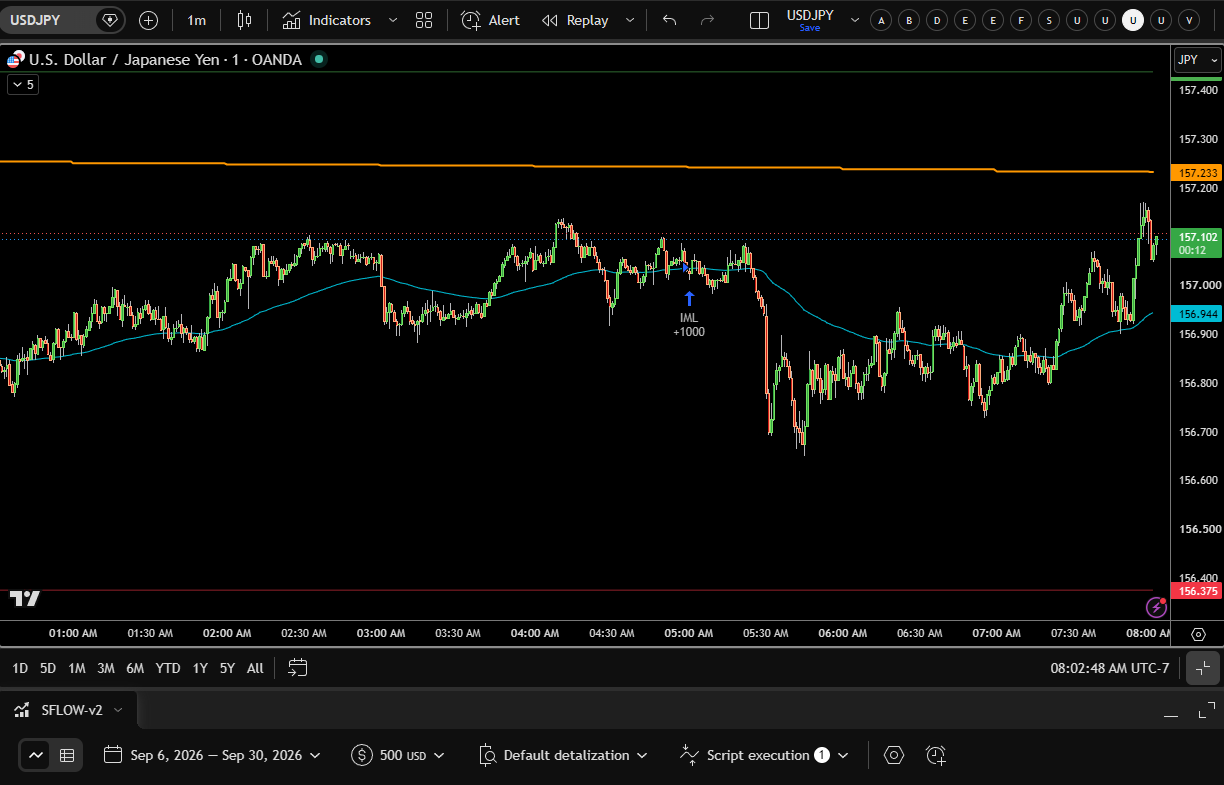Click the highlighted white U layout button
This screenshot has height=785, width=1224.
point(1133,20)
